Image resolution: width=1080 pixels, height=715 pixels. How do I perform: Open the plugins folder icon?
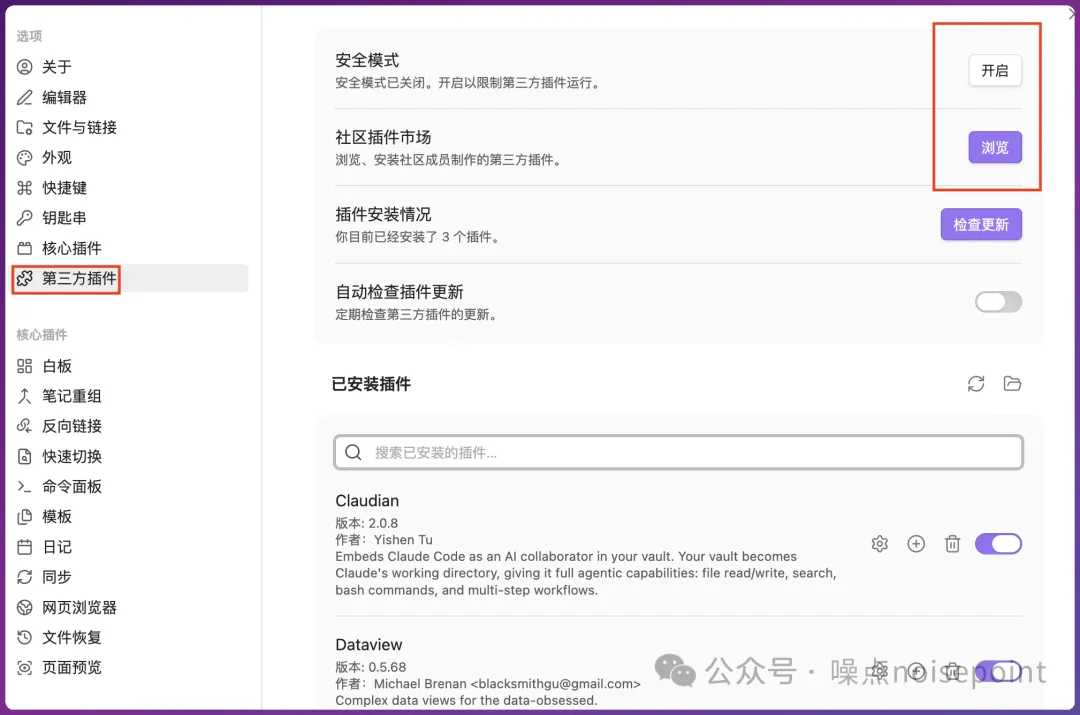pos(1012,384)
